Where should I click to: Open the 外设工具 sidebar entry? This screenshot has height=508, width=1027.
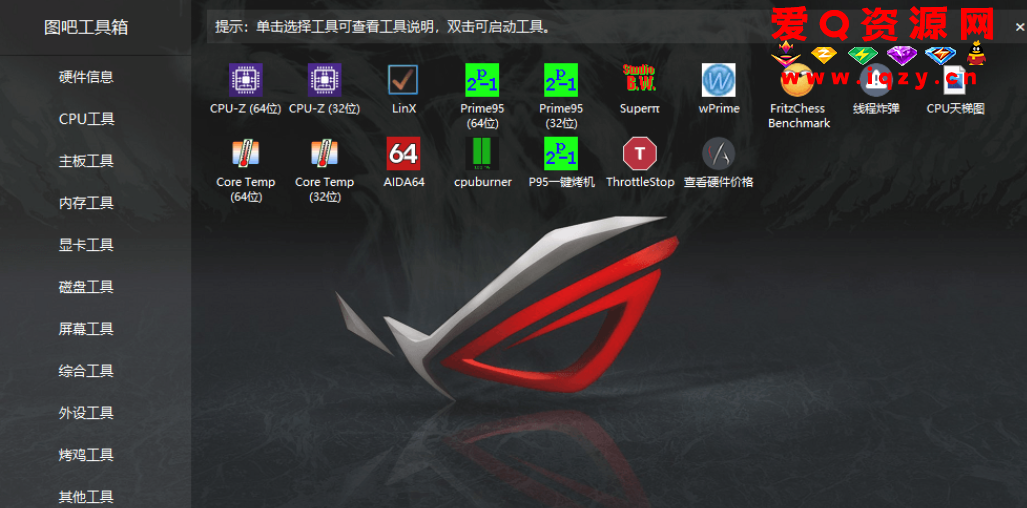[86, 412]
